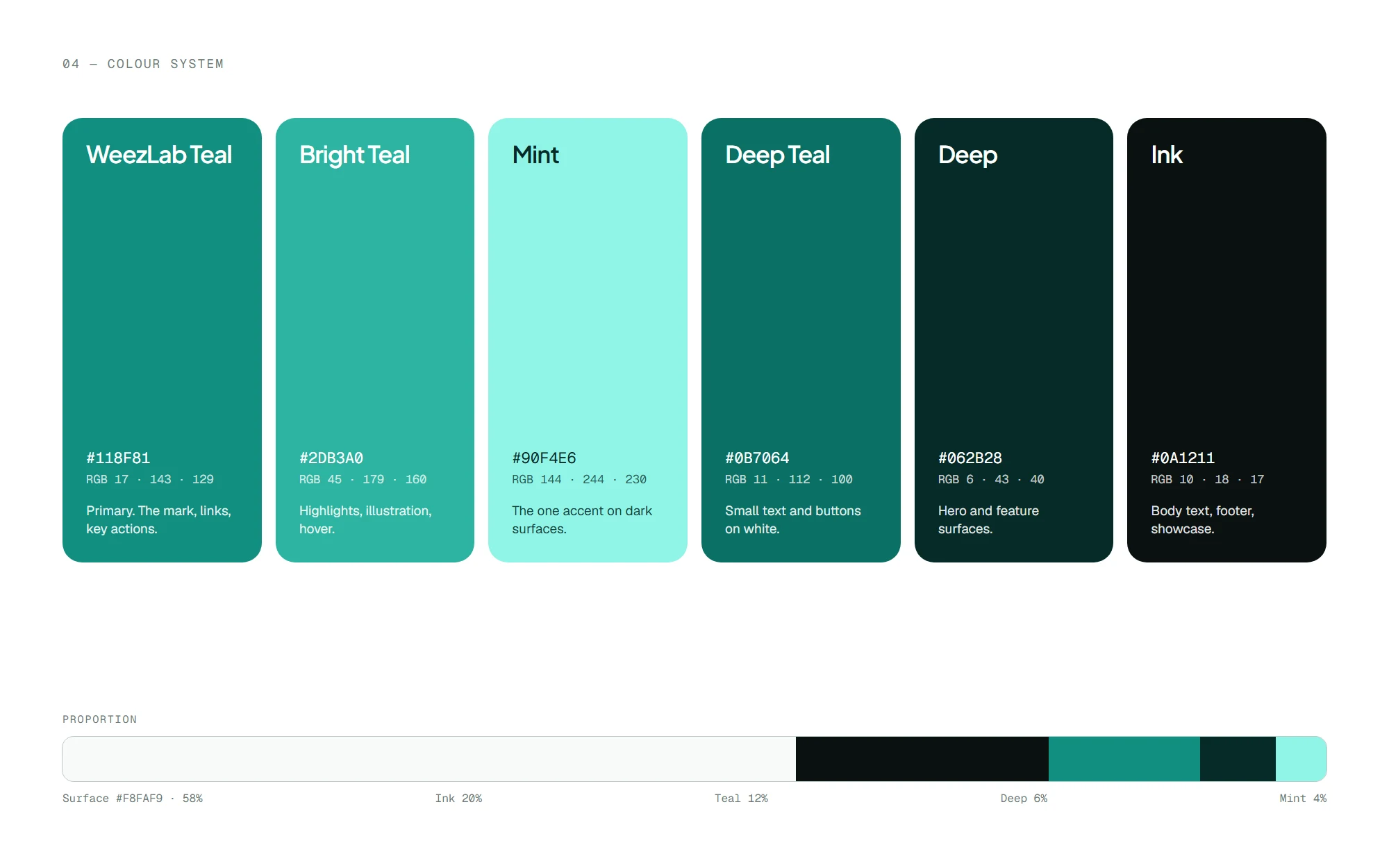
Task: Click RGB 6 · 43 · 40 value
Action: coord(991,479)
